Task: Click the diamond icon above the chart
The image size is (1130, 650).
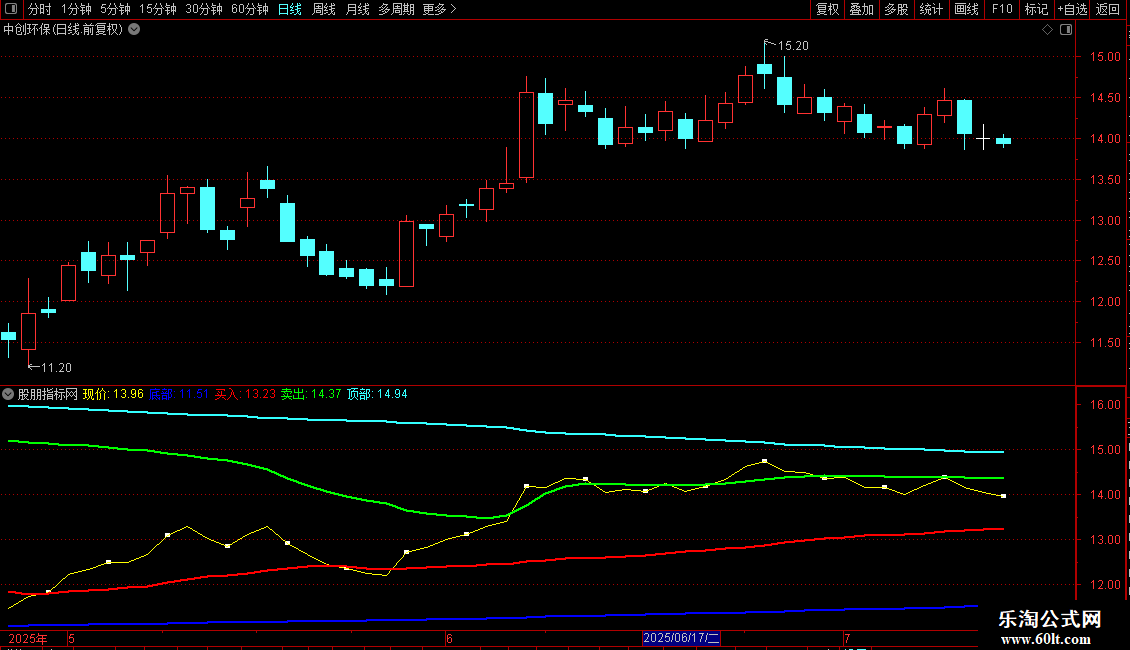Action: (1047, 30)
